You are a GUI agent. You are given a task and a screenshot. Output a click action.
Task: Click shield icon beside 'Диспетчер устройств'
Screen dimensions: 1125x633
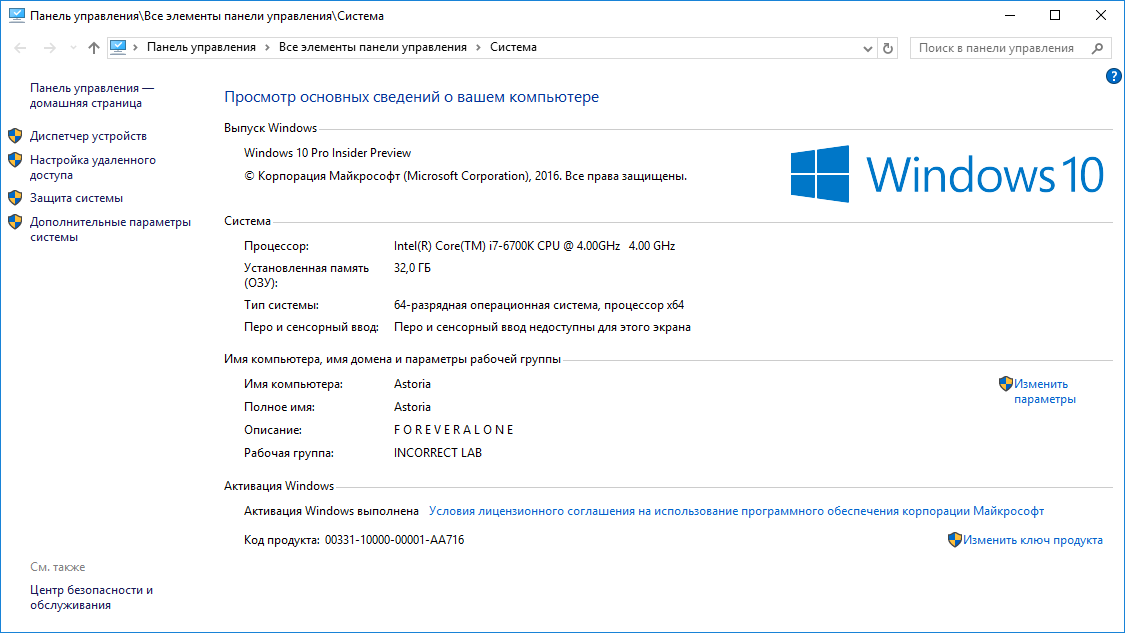click(15, 136)
